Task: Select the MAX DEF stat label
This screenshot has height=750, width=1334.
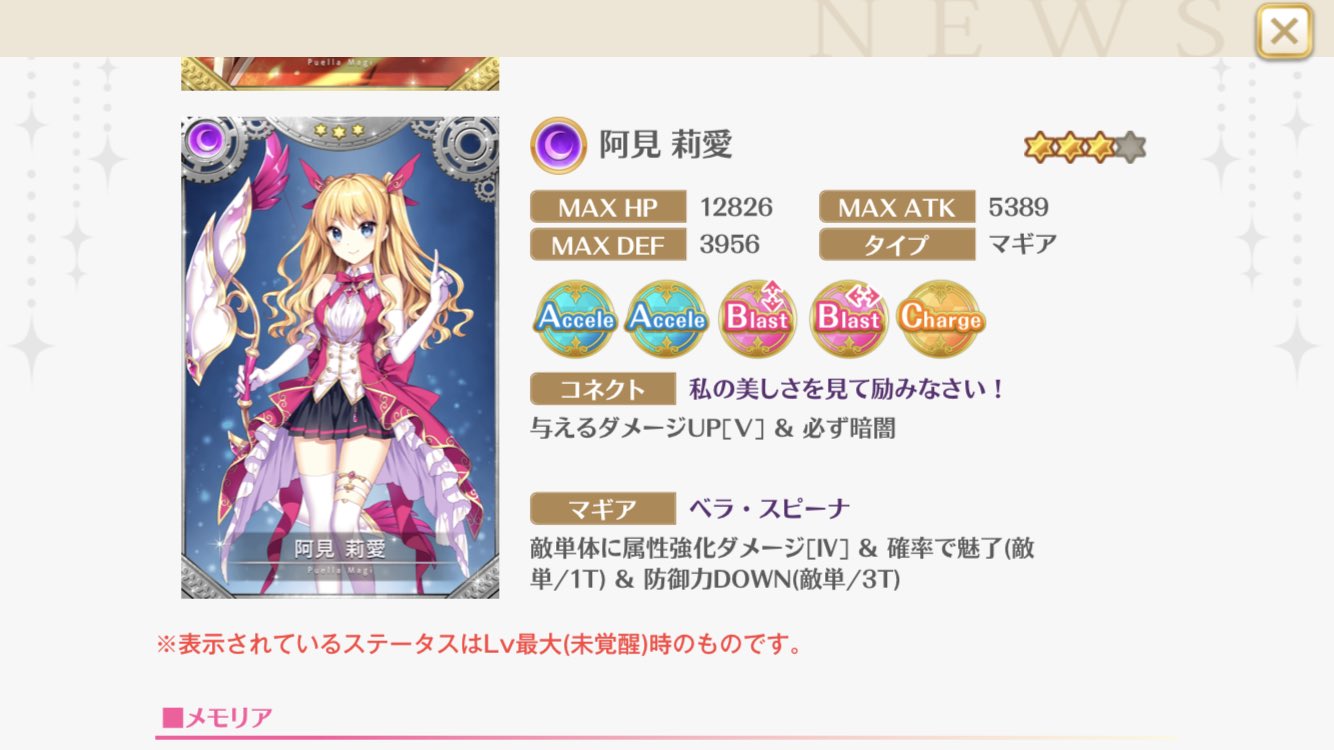Action: (608, 244)
